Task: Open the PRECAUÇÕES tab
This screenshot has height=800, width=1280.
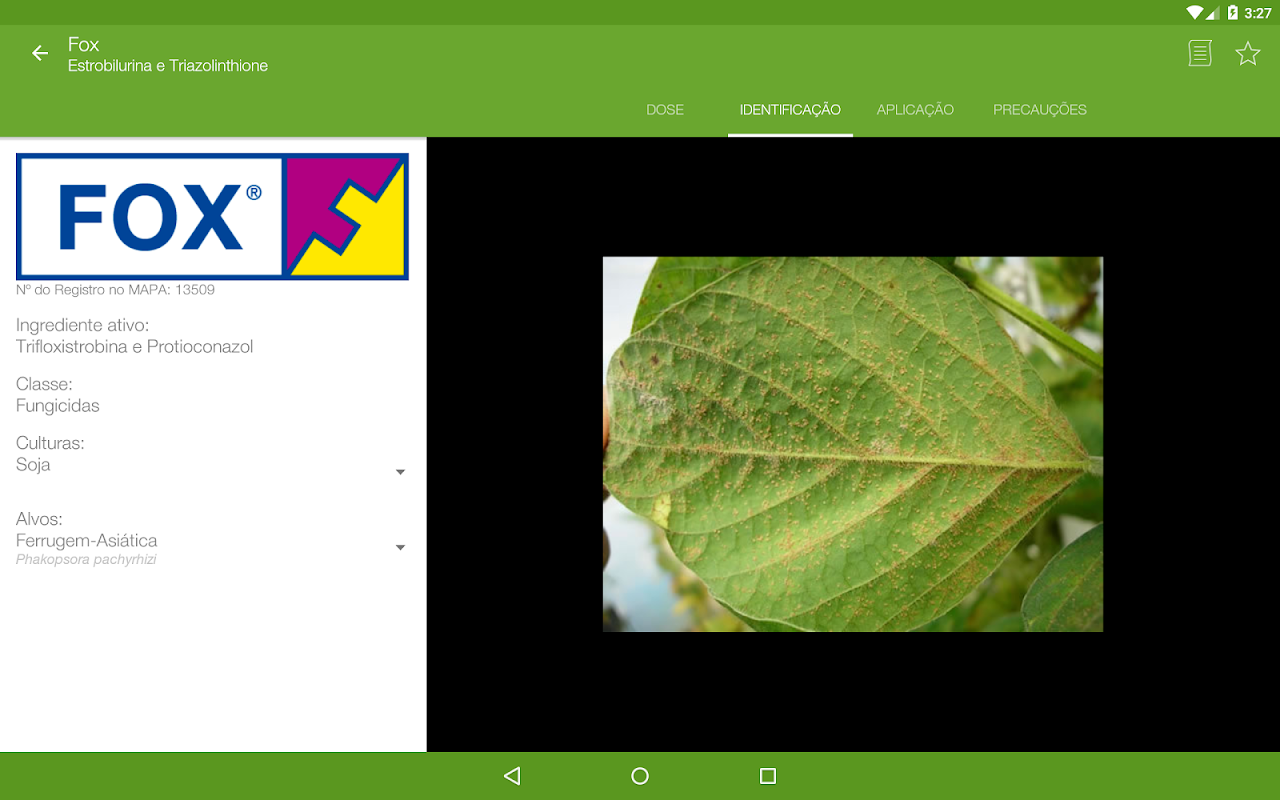Action: pyautogui.click(x=1040, y=110)
